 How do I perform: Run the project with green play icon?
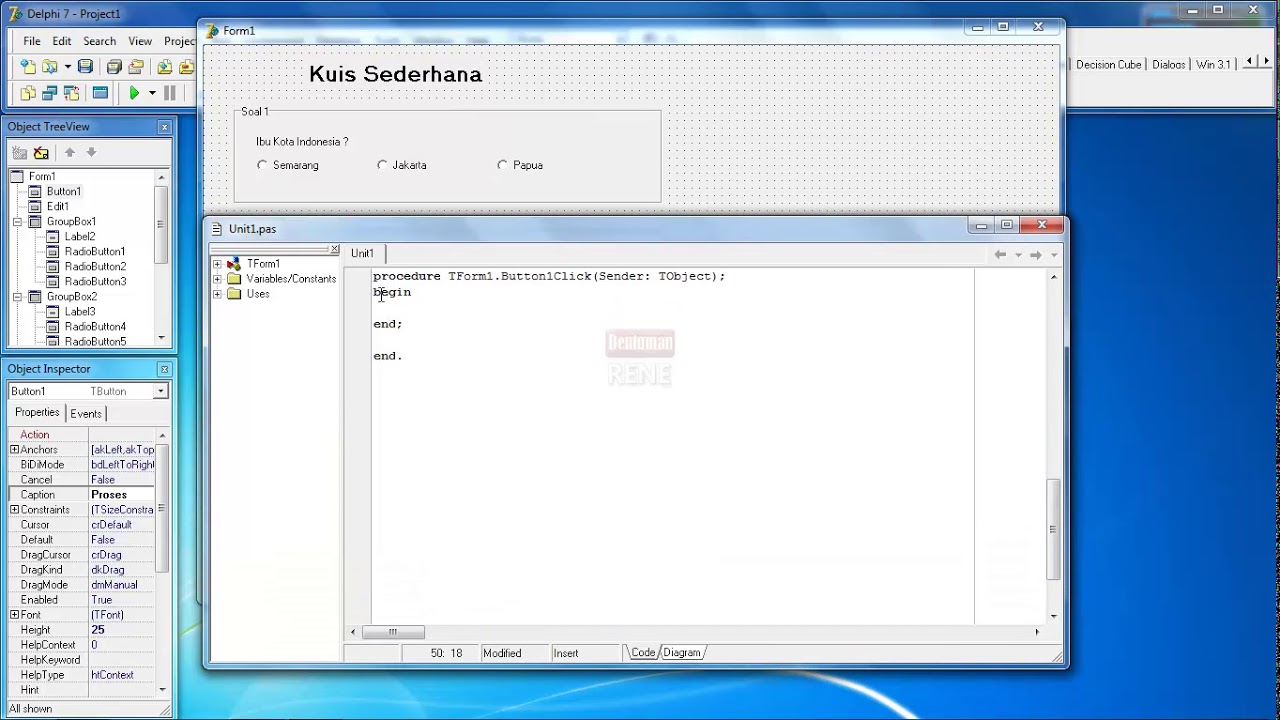tap(134, 93)
